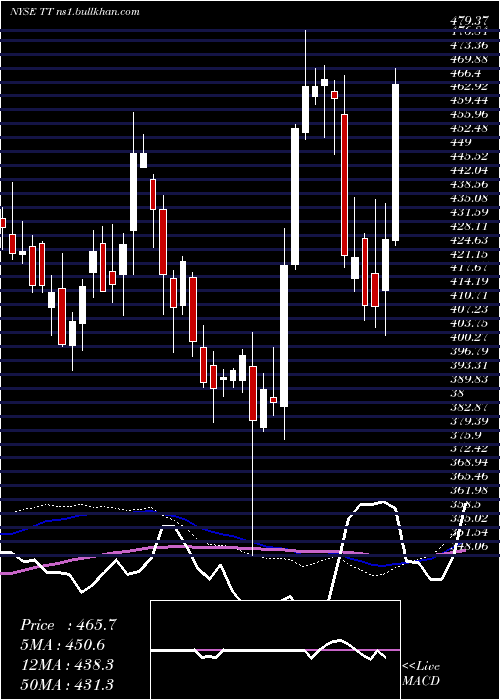Click the 348.06 price axis label
The width and height of the screenshot is (500, 700).
470,546
